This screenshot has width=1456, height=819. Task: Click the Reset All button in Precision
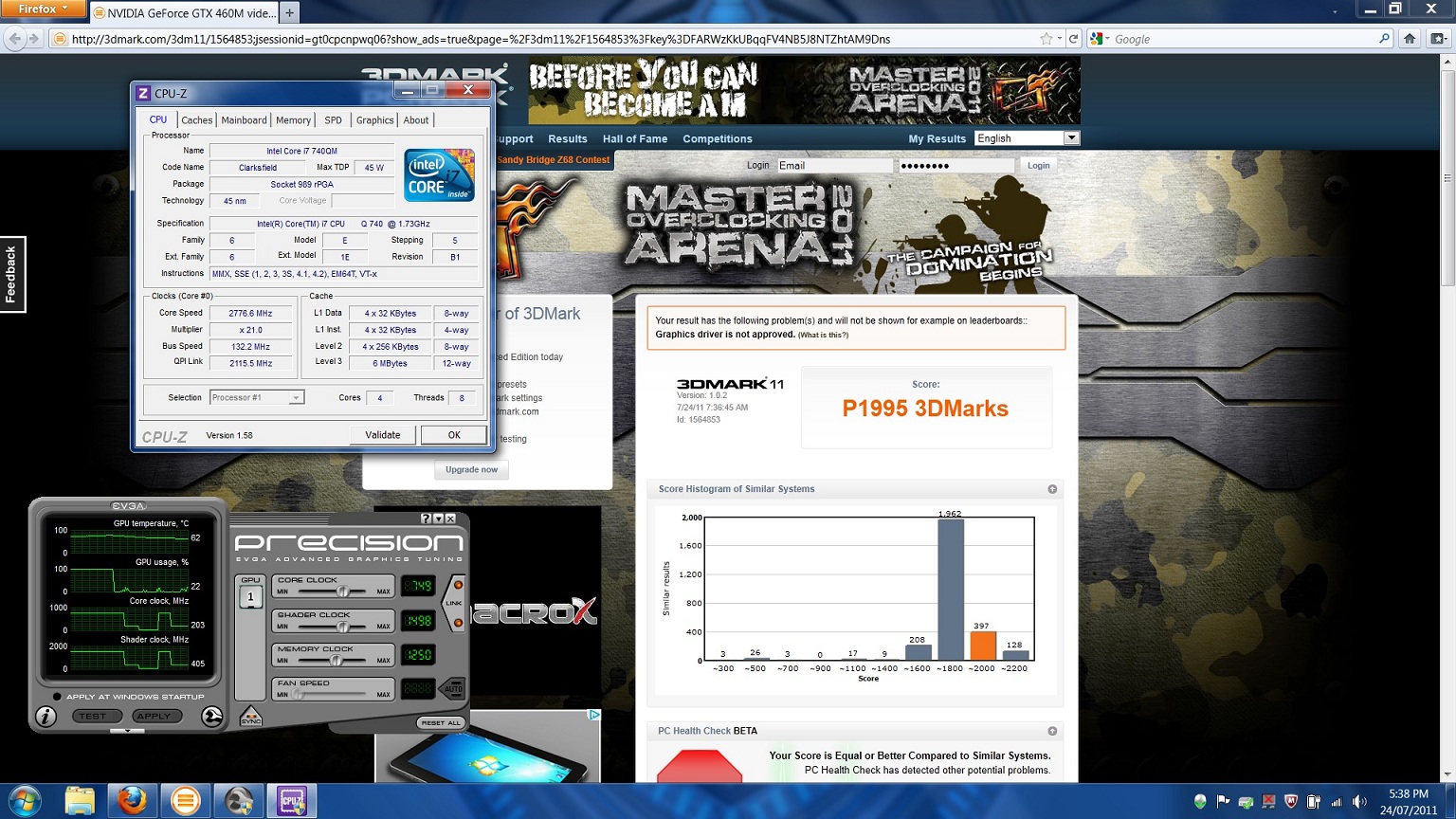point(440,723)
